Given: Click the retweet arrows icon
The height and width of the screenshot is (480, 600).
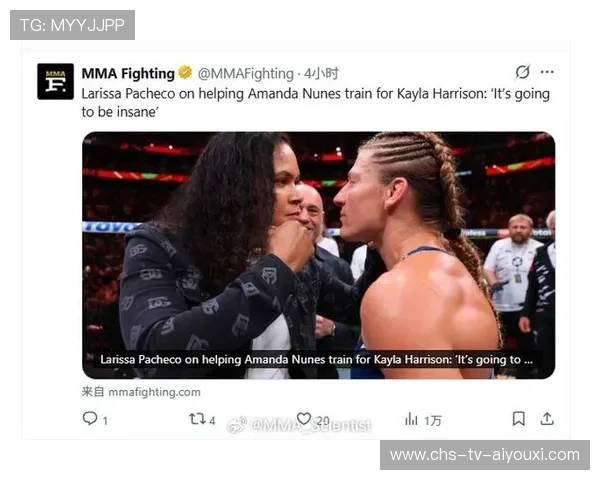Looking at the screenshot, I should (x=197, y=419).
